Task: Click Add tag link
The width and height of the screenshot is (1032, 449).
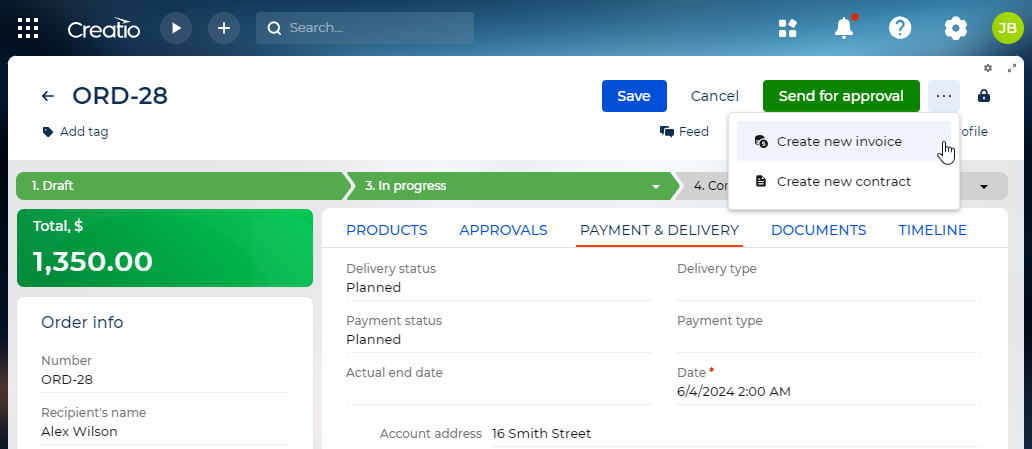Action: click(84, 132)
